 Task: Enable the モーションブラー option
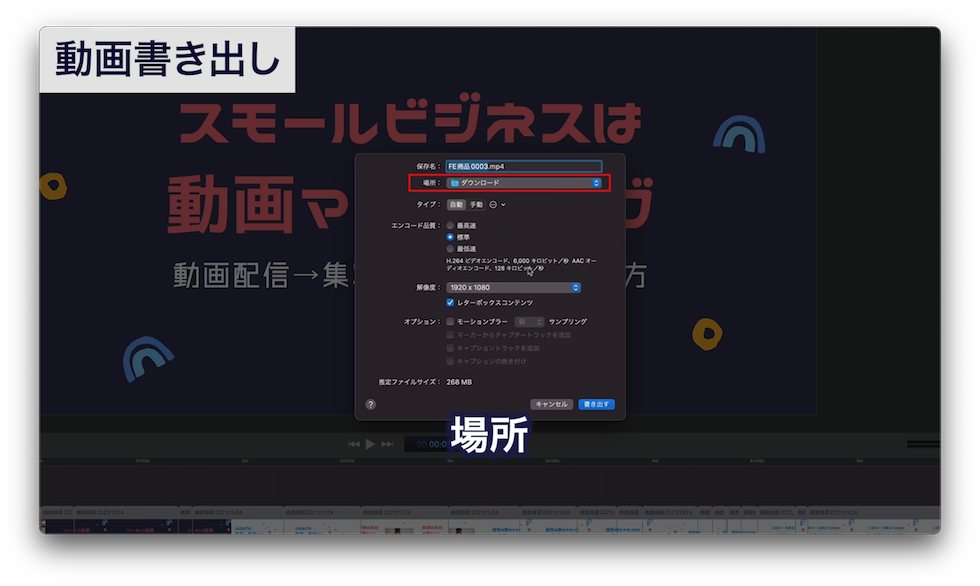pos(450,321)
